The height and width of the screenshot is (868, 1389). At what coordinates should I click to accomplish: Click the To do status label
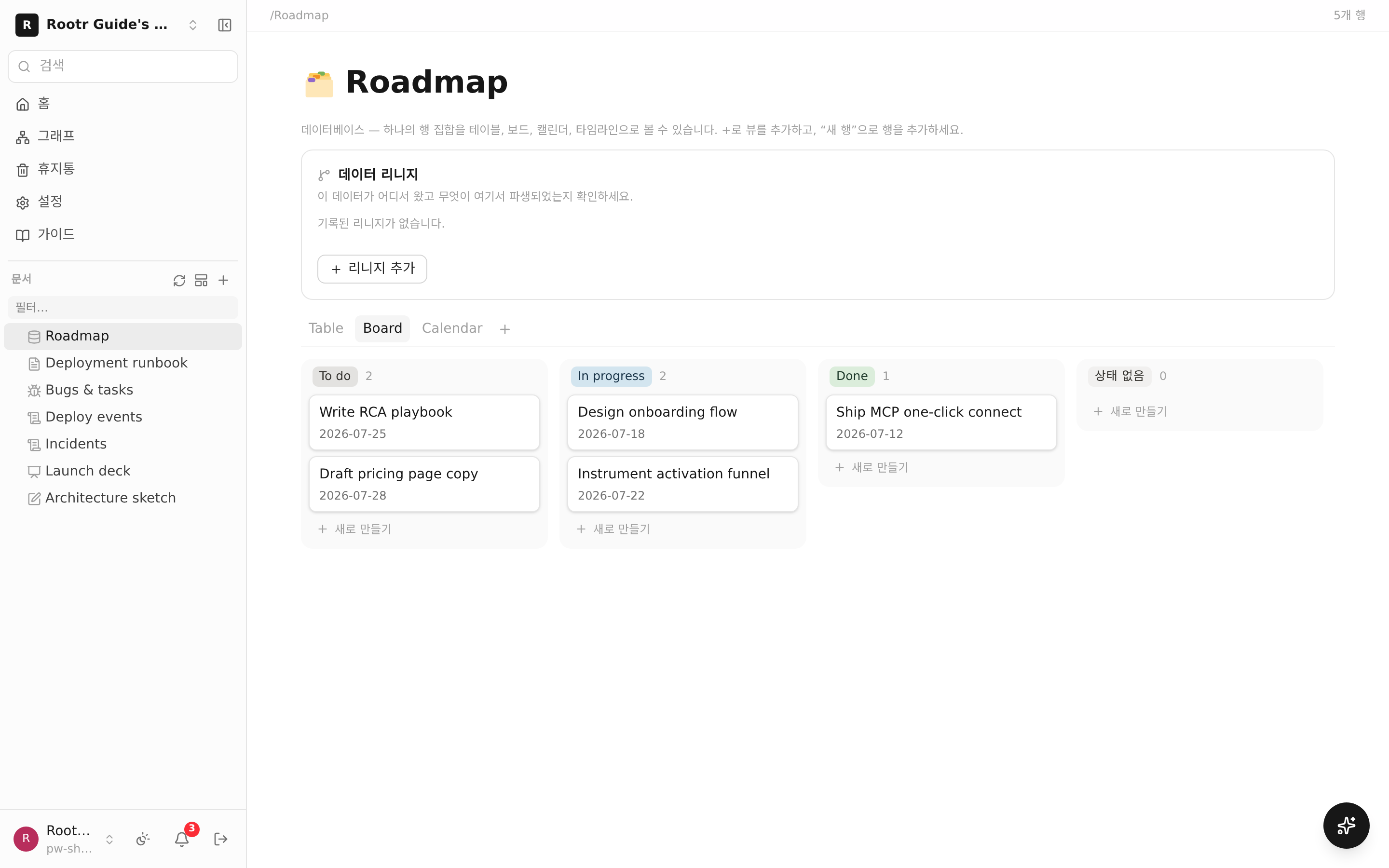click(x=335, y=376)
